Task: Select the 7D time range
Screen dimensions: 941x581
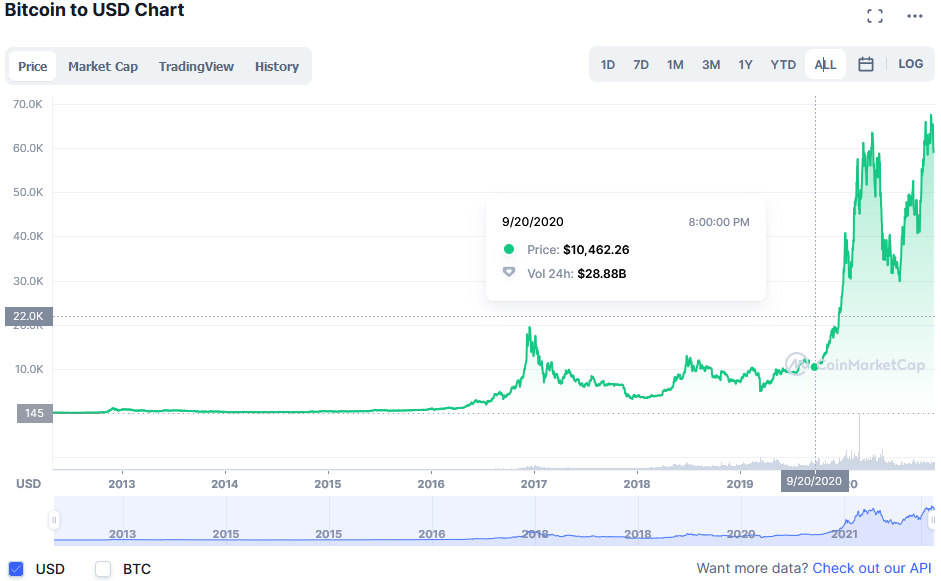Action: pos(641,64)
